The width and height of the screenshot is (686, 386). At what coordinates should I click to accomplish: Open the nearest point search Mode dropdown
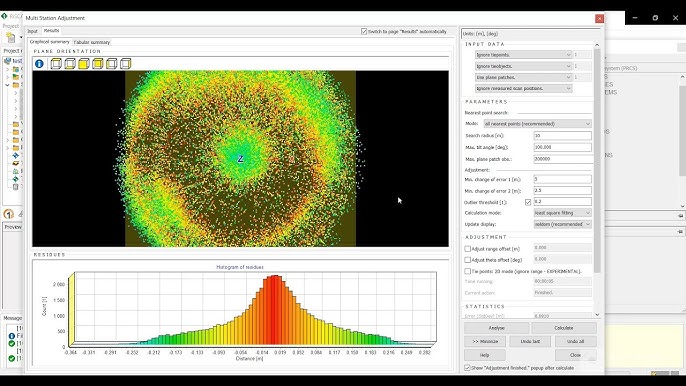coord(537,124)
